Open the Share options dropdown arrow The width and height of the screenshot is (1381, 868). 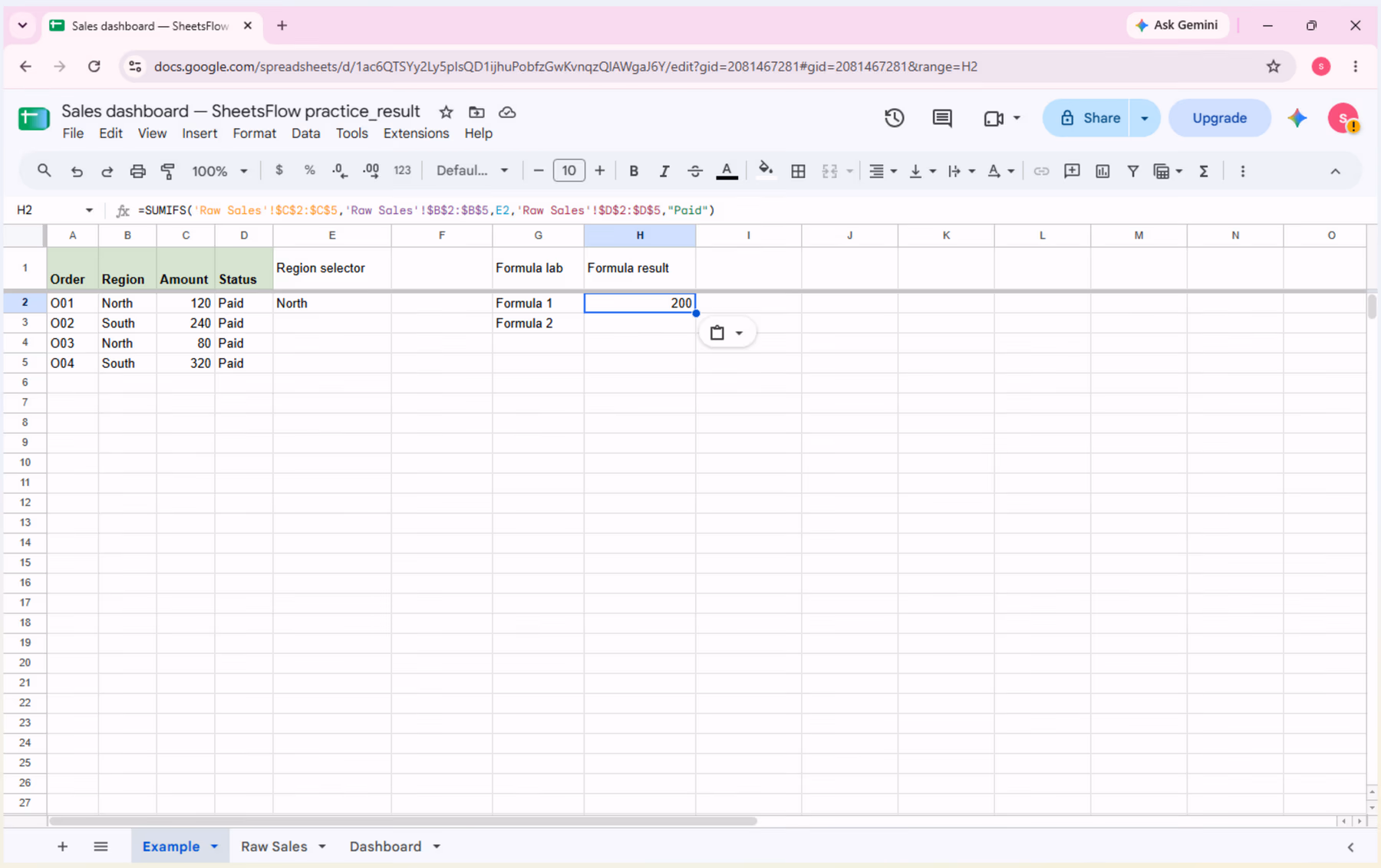[x=1145, y=118]
